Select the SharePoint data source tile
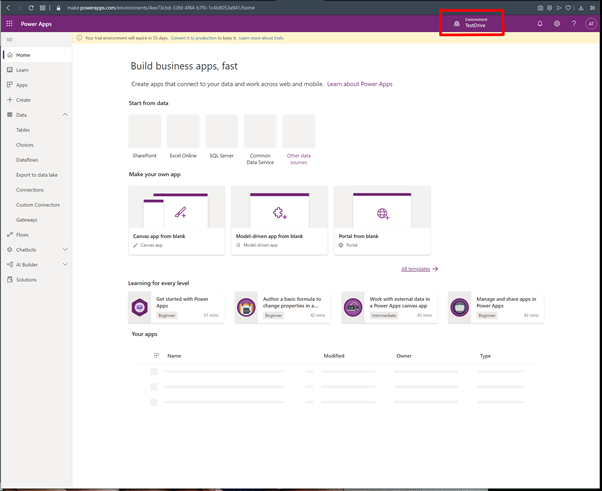 (145, 132)
